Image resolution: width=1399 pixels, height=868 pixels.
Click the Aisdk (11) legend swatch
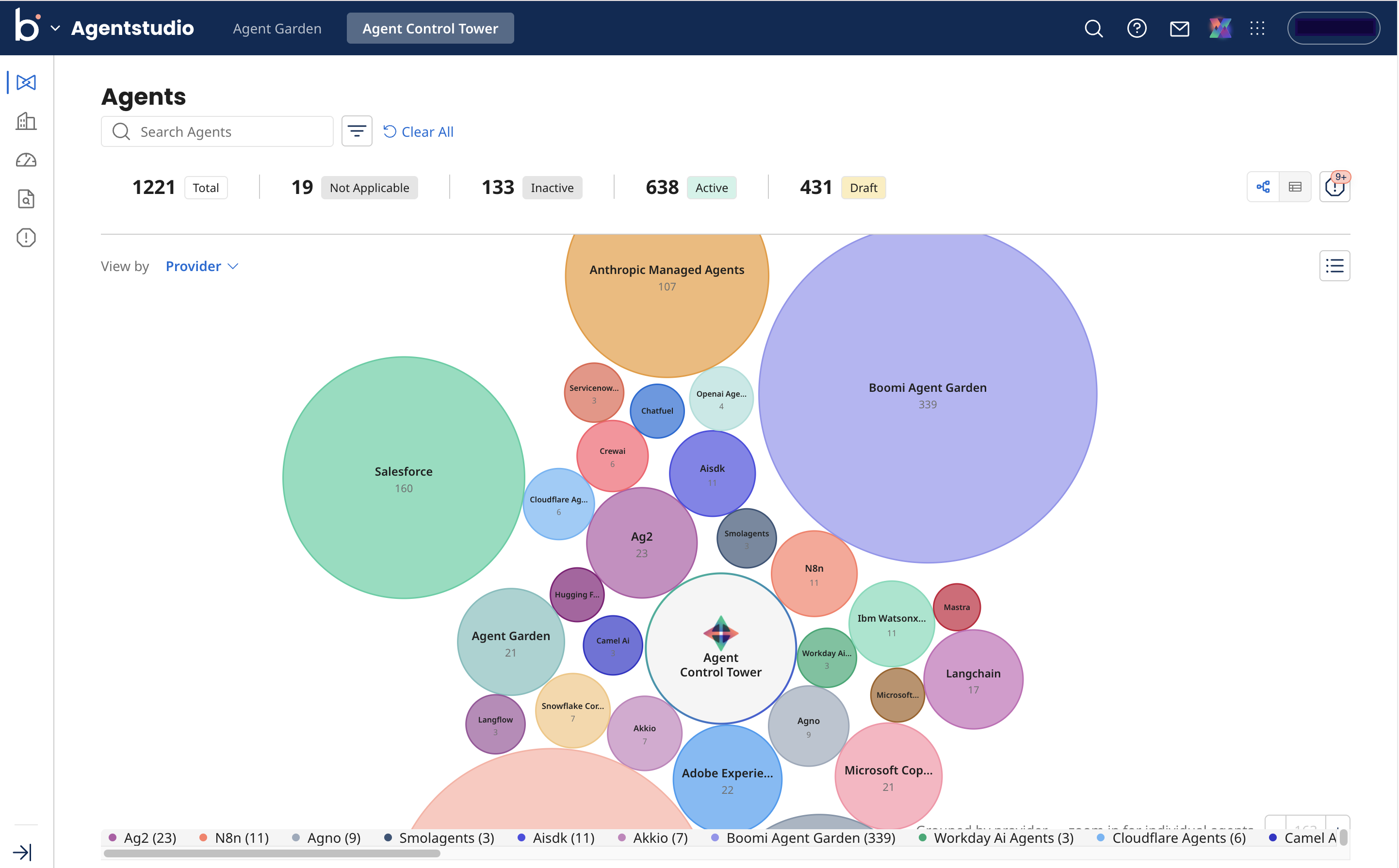click(521, 837)
